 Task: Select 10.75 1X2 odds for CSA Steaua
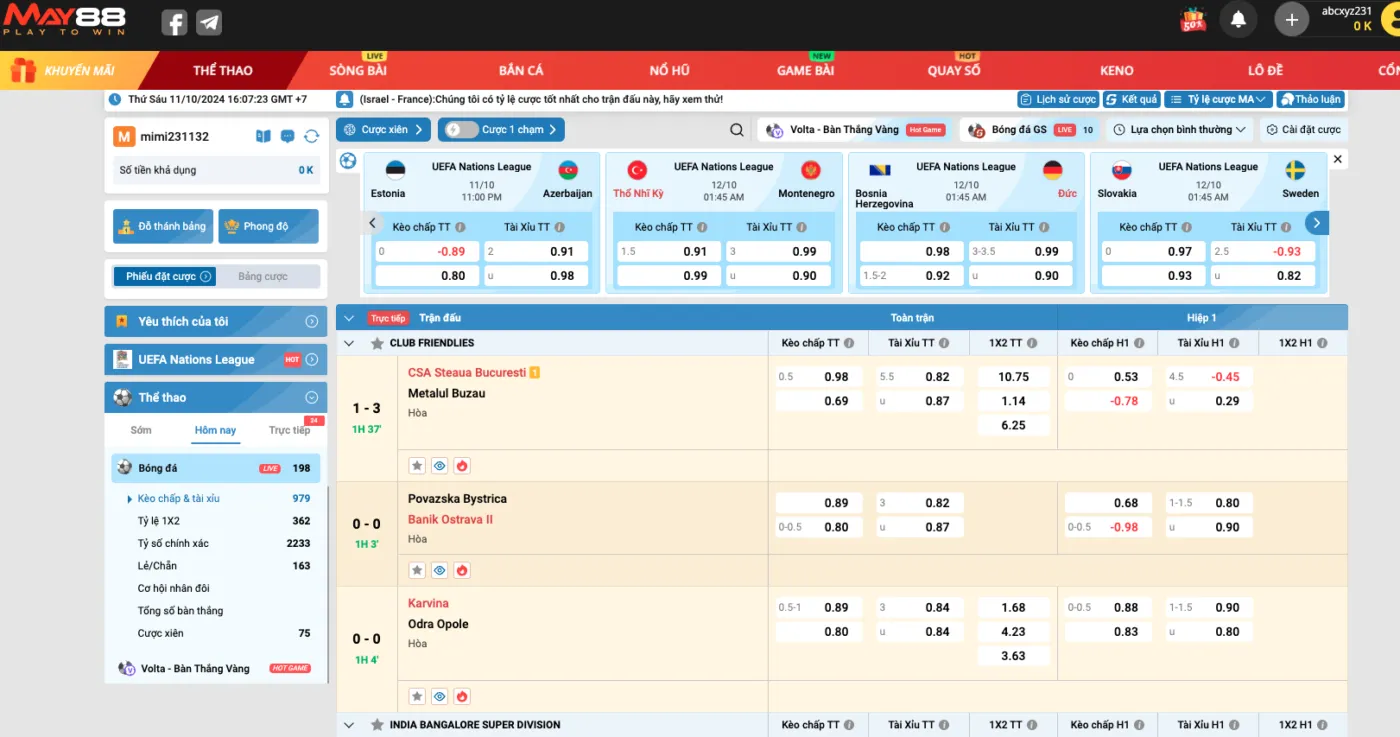coord(1013,377)
